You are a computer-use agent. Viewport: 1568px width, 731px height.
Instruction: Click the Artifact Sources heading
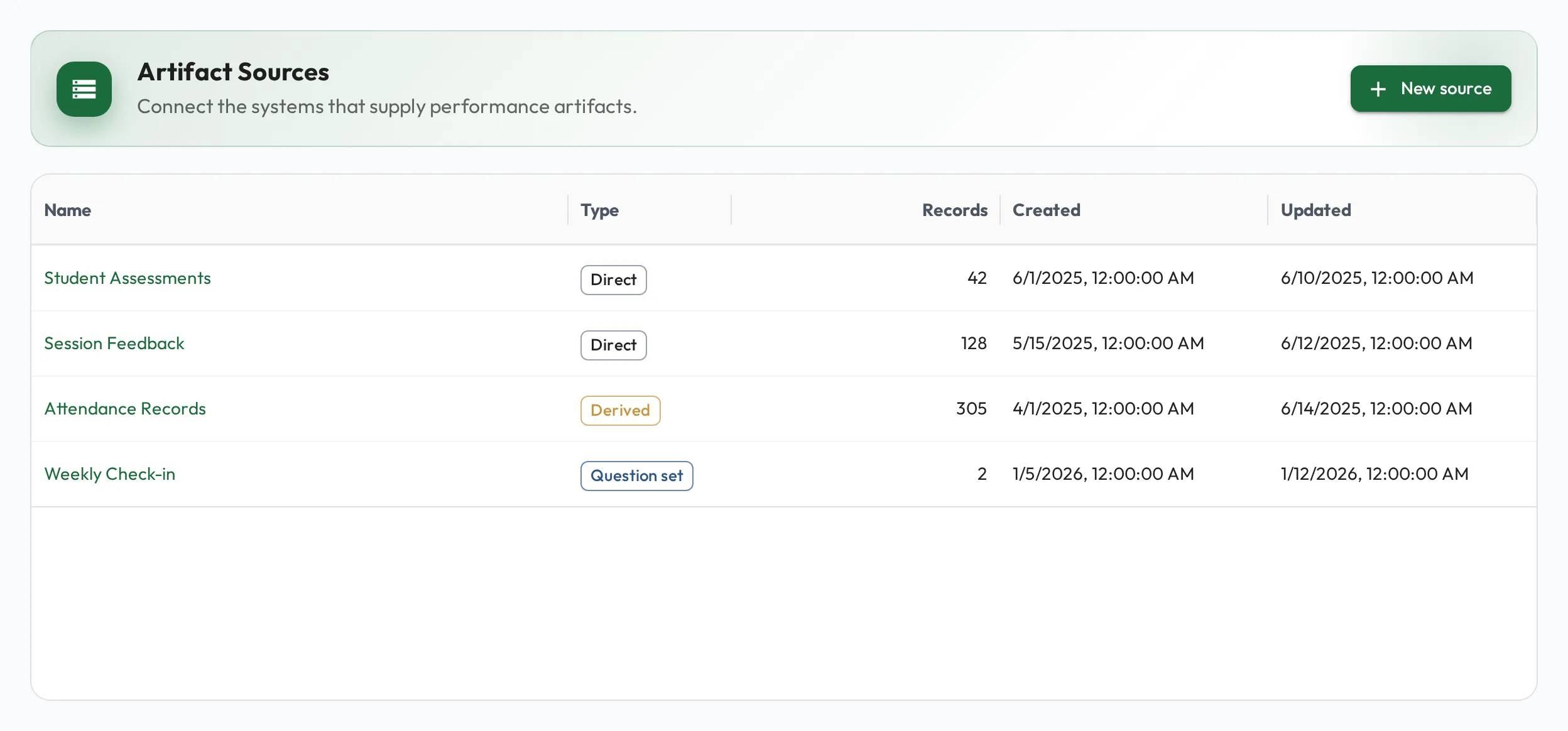(x=233, y=72)
